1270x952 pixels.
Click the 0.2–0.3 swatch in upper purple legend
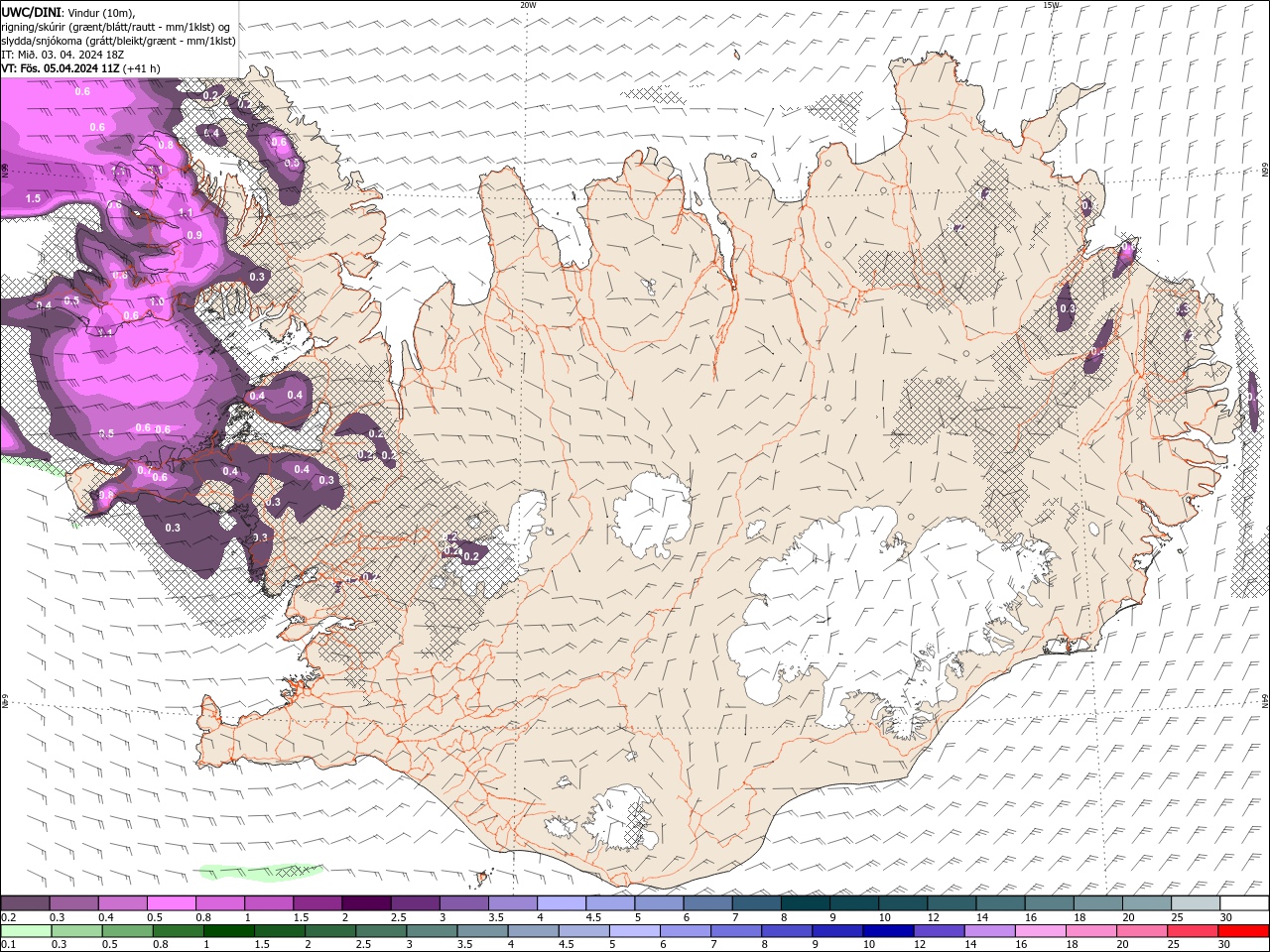click(x=25, y=903)
